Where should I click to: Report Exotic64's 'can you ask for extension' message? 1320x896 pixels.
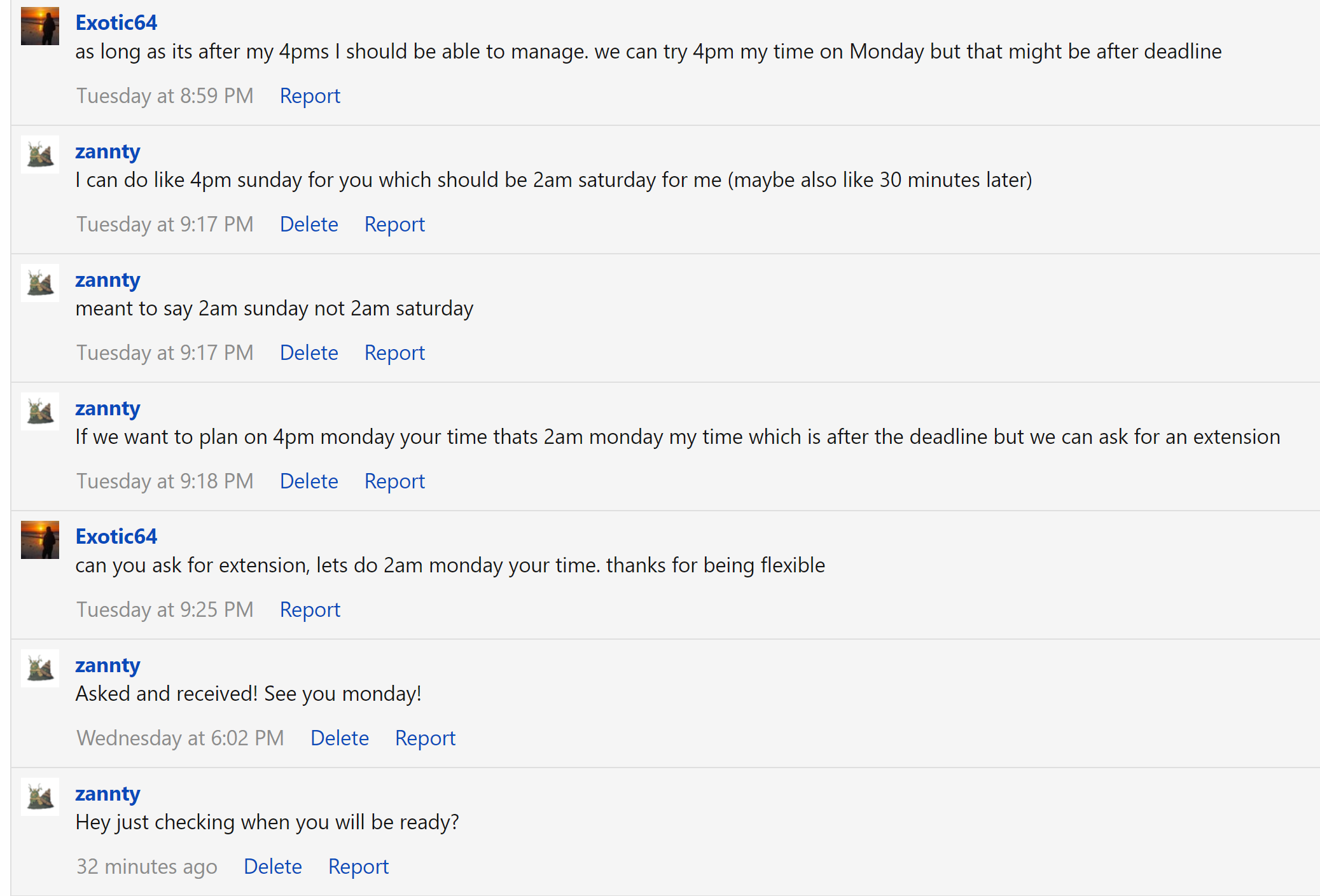tap(310, 610)
